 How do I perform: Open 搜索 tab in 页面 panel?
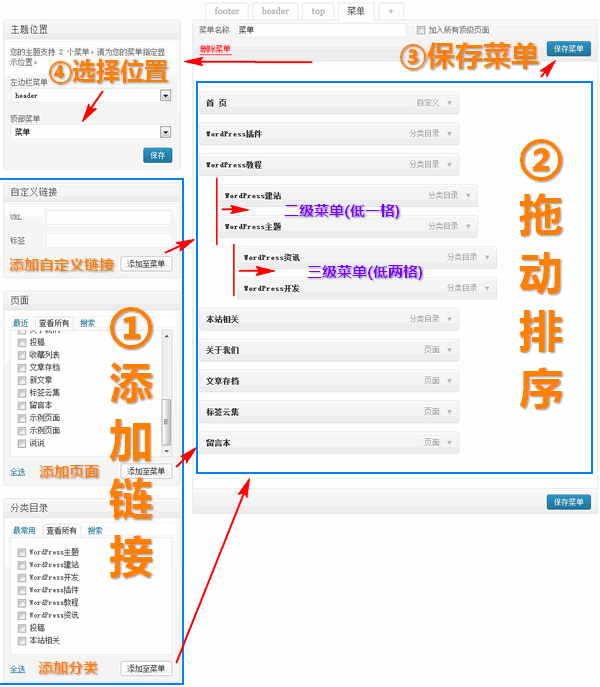click(x=87, y=323)
